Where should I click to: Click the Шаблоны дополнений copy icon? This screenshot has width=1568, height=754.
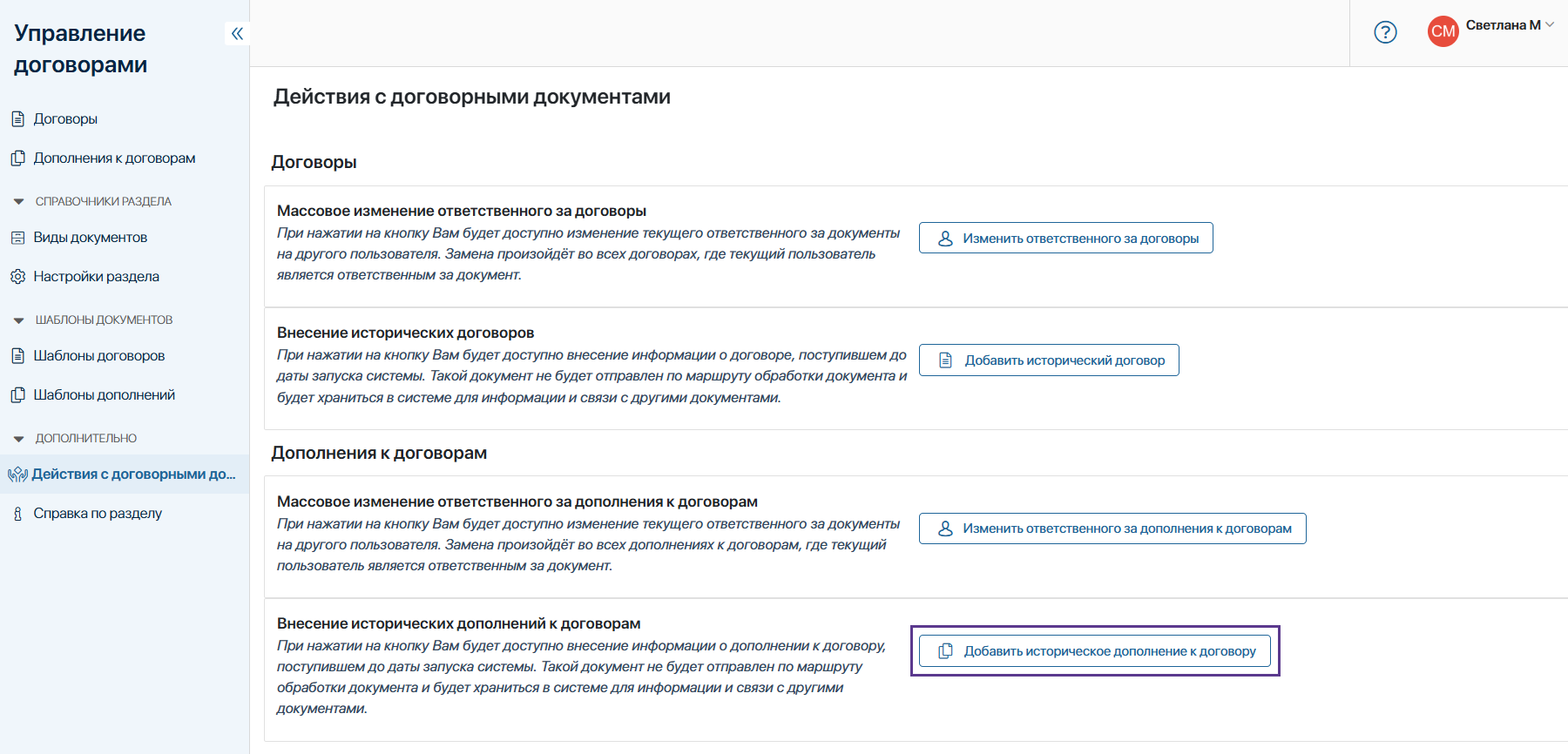(x=17, y=395)
